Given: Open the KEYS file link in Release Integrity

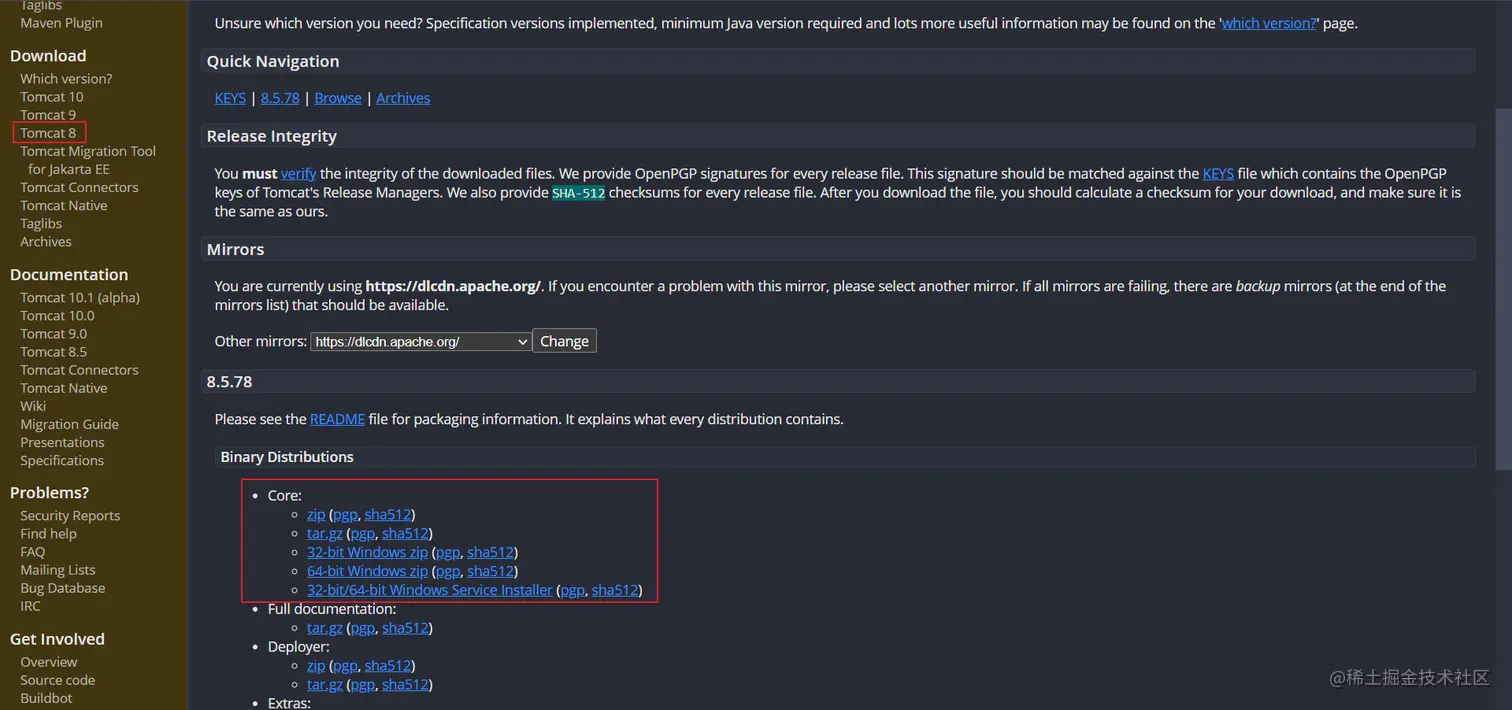Looking at the screenshot, I should pos(1218,173).
